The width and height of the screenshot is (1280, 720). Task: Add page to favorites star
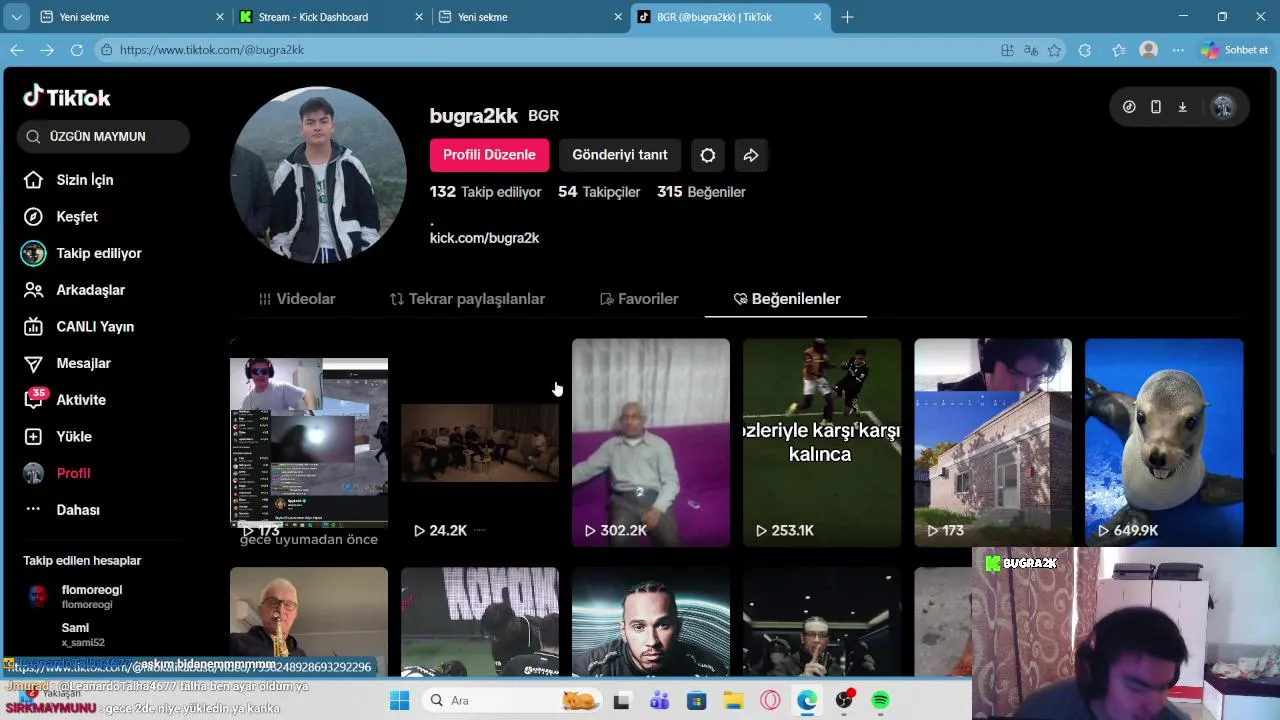click(x=1054, y=50)
